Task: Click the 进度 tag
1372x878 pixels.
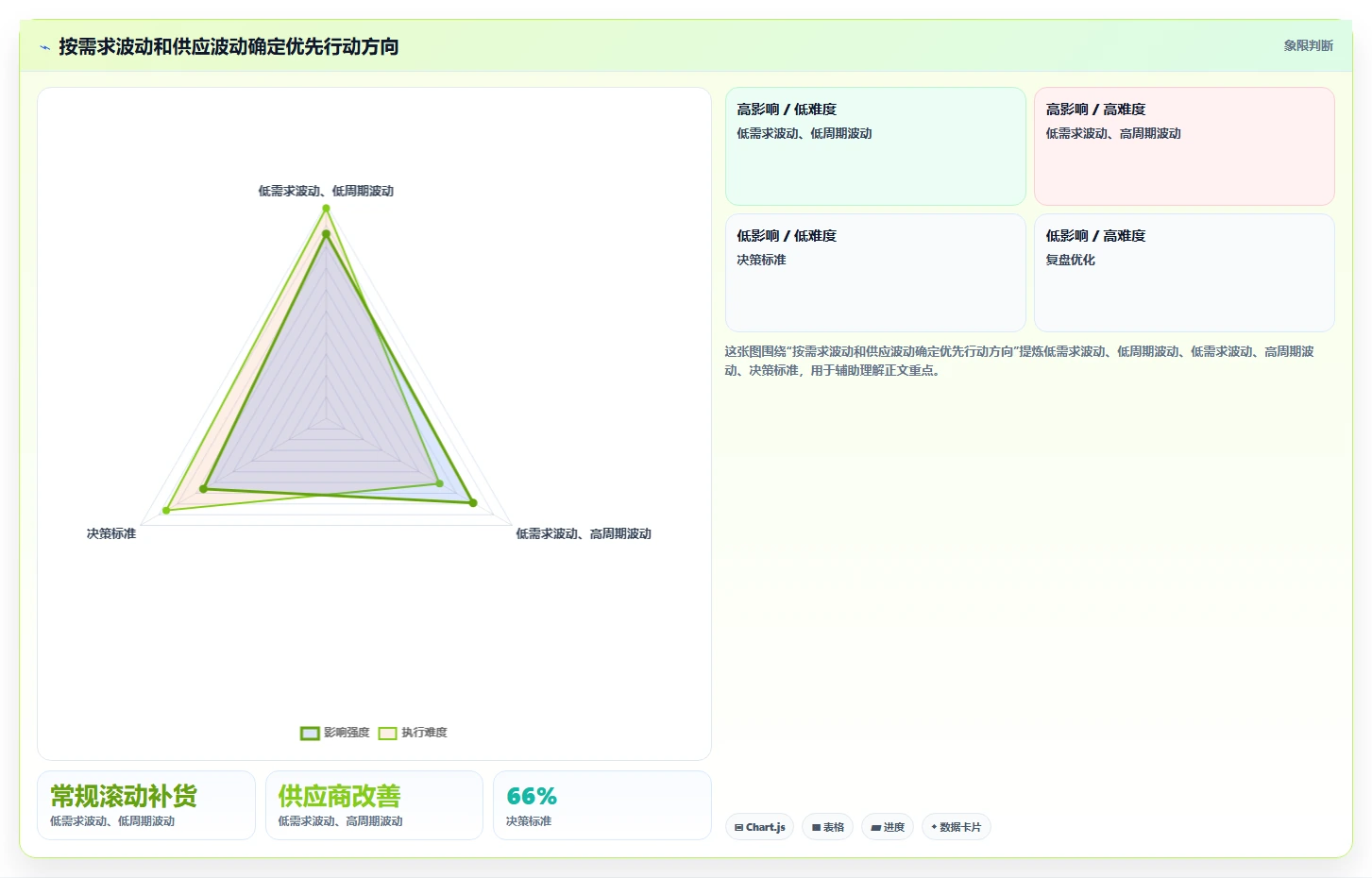Action: point(888,827)
